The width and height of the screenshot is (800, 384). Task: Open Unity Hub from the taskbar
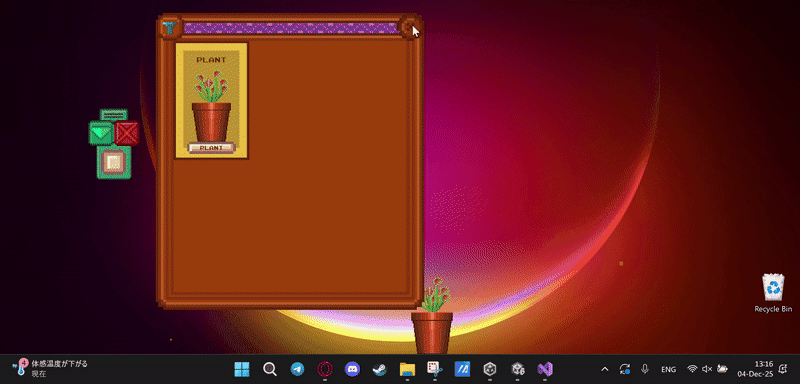(490, 369)
